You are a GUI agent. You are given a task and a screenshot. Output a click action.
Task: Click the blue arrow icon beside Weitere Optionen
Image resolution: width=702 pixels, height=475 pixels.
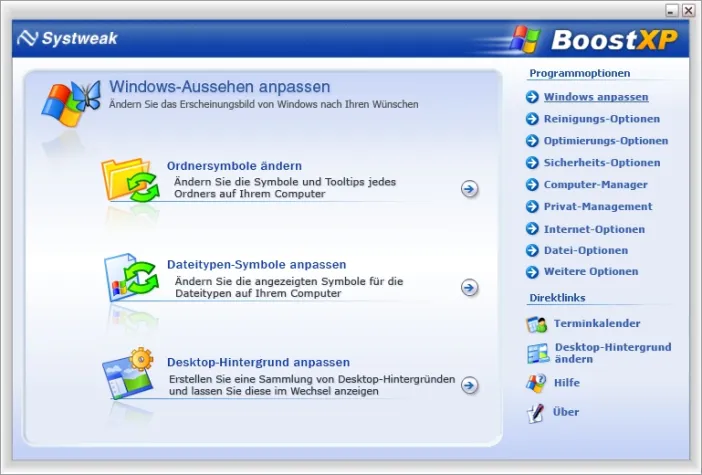(x=532, y=272)
